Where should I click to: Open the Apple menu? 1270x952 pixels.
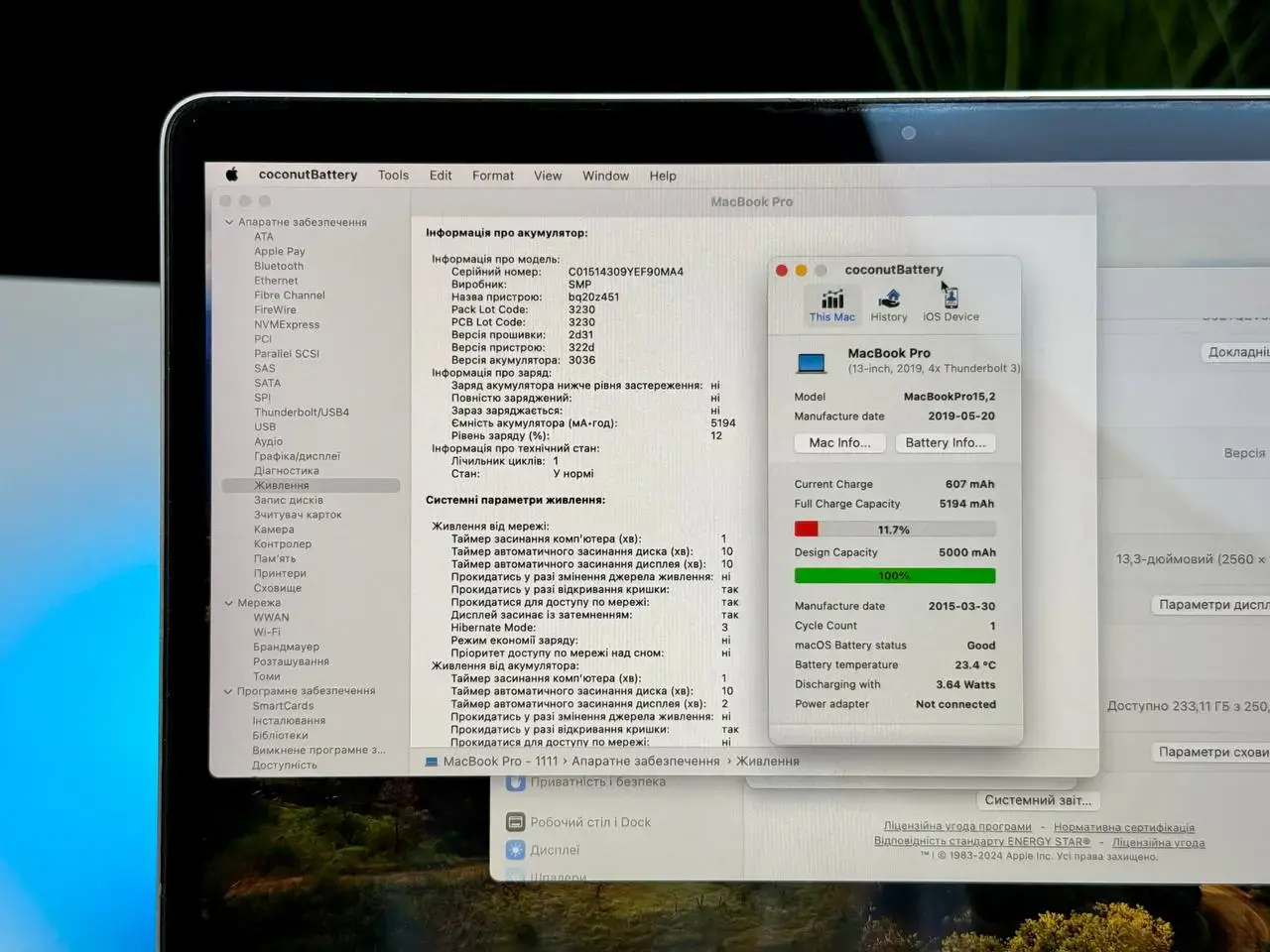(232, 175)
